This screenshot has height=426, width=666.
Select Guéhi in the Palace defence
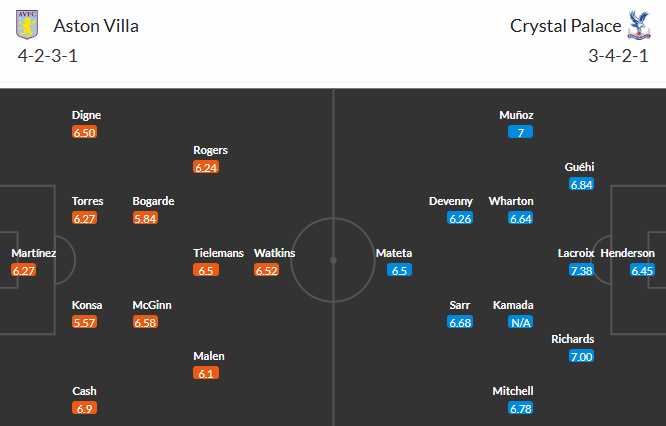point(581,167)
